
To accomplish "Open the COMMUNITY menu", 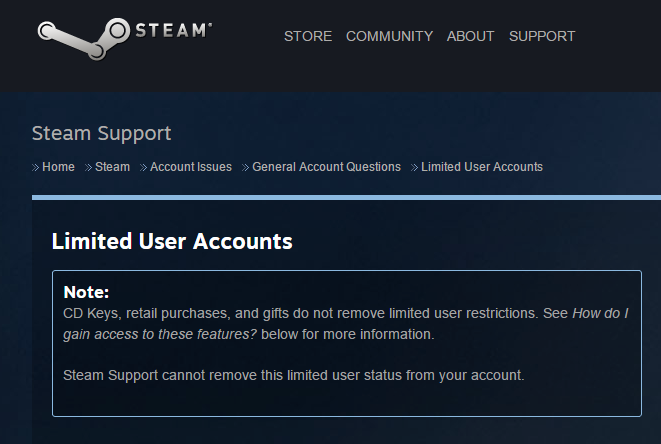I will tap(390, 36).
